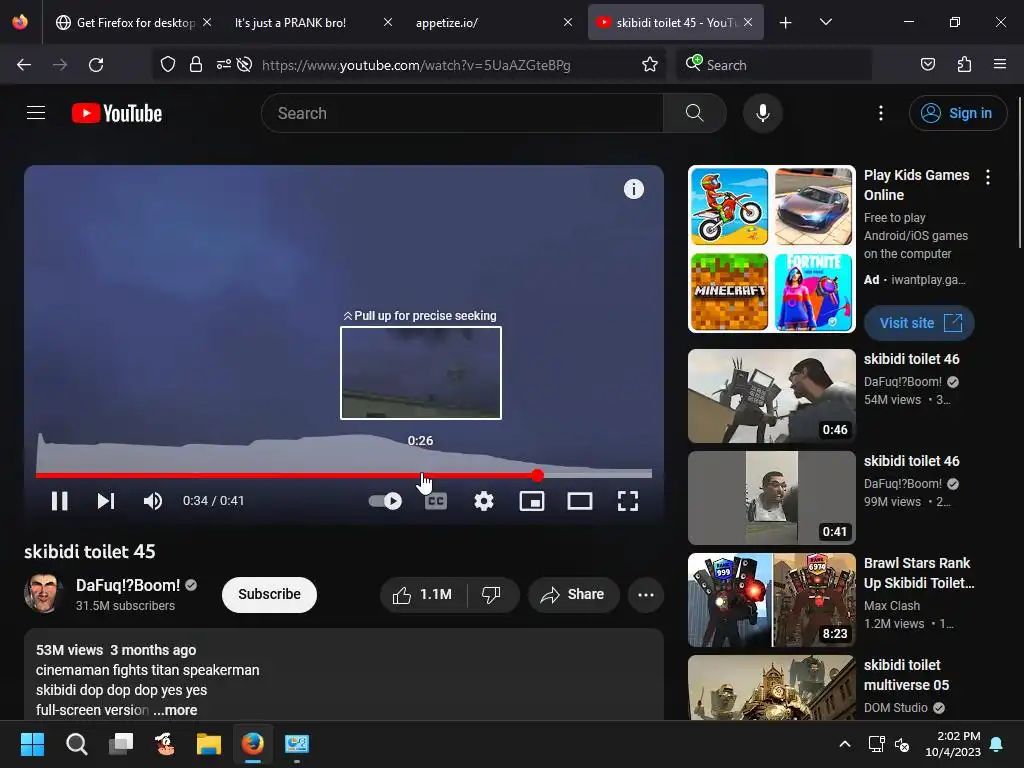The width and height of the screenshot is (1024, 768).
Task: Open site permissions icon in address bar
Action: [223, 65]
